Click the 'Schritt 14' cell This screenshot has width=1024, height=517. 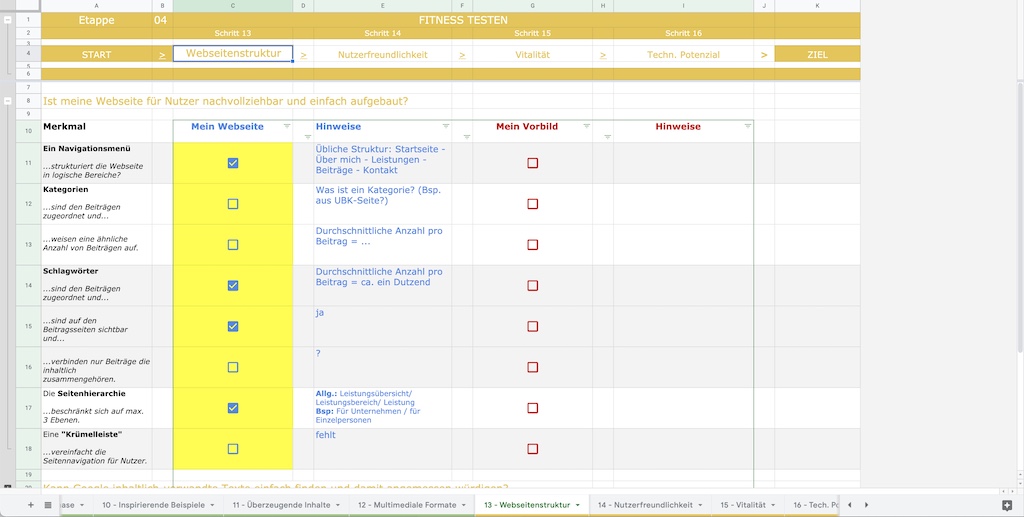pos(383,33)
